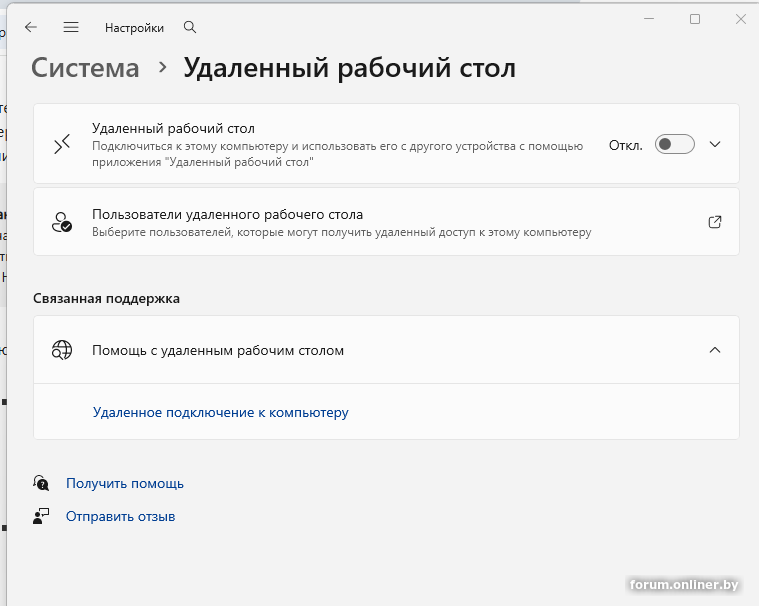Expand the Удаленный рабочий стол chevron
The height and width of the screenshot is (606, 759).
pyautogui.click(x=714, y=144)
